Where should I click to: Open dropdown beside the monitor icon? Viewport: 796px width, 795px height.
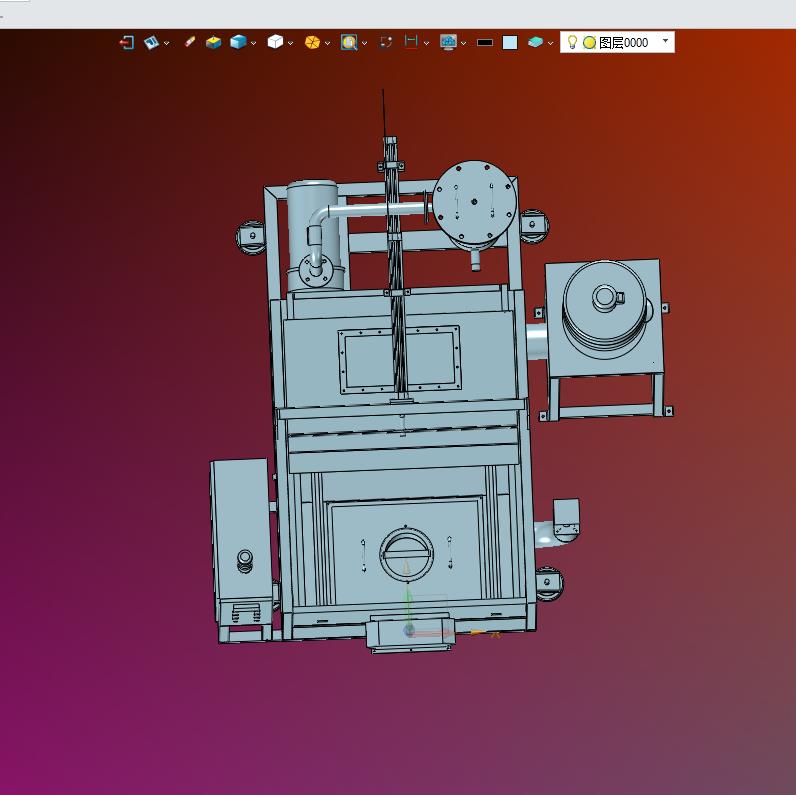point(463,44)
